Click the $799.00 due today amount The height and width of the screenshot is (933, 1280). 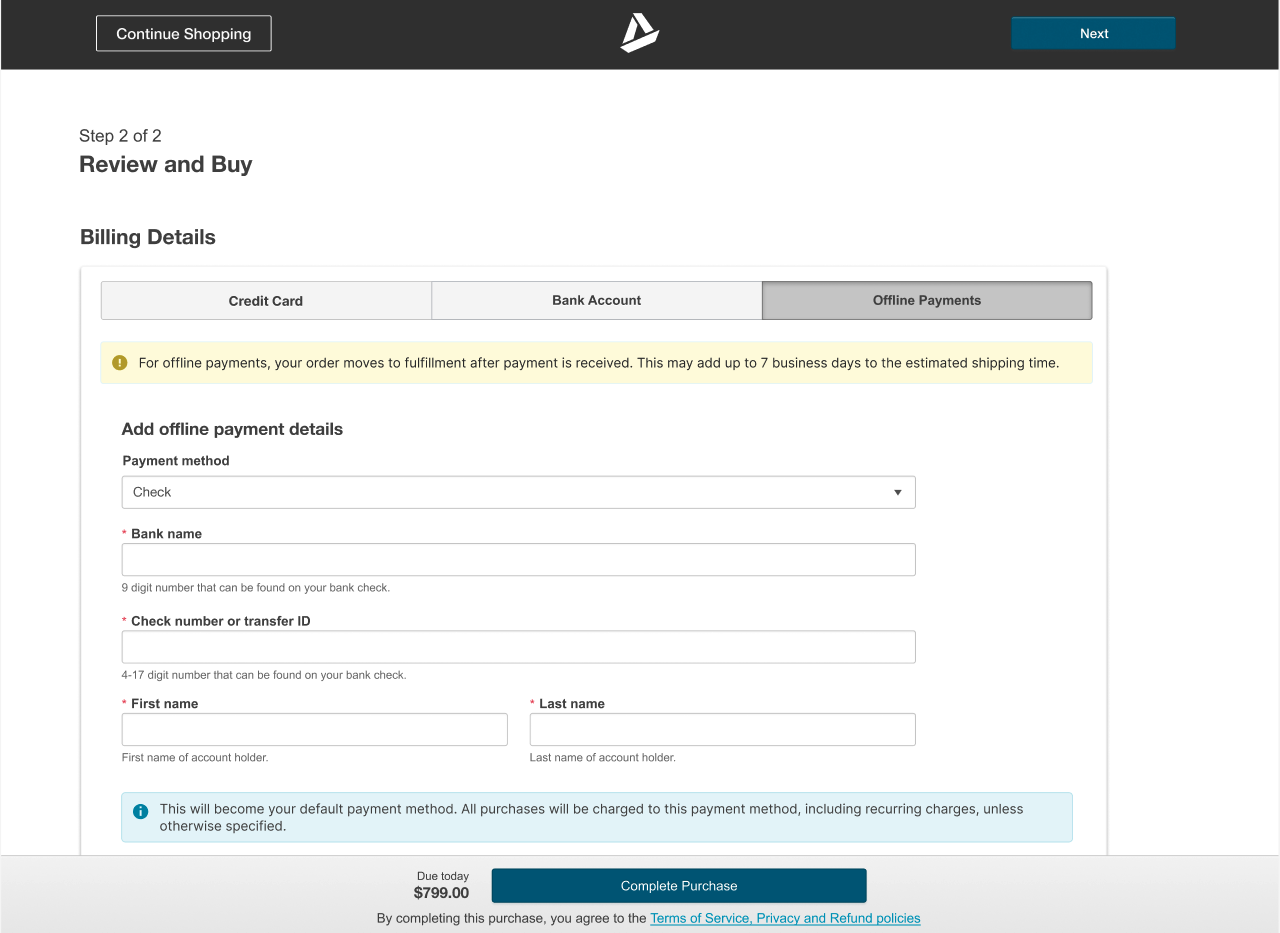tap(441, 893)
